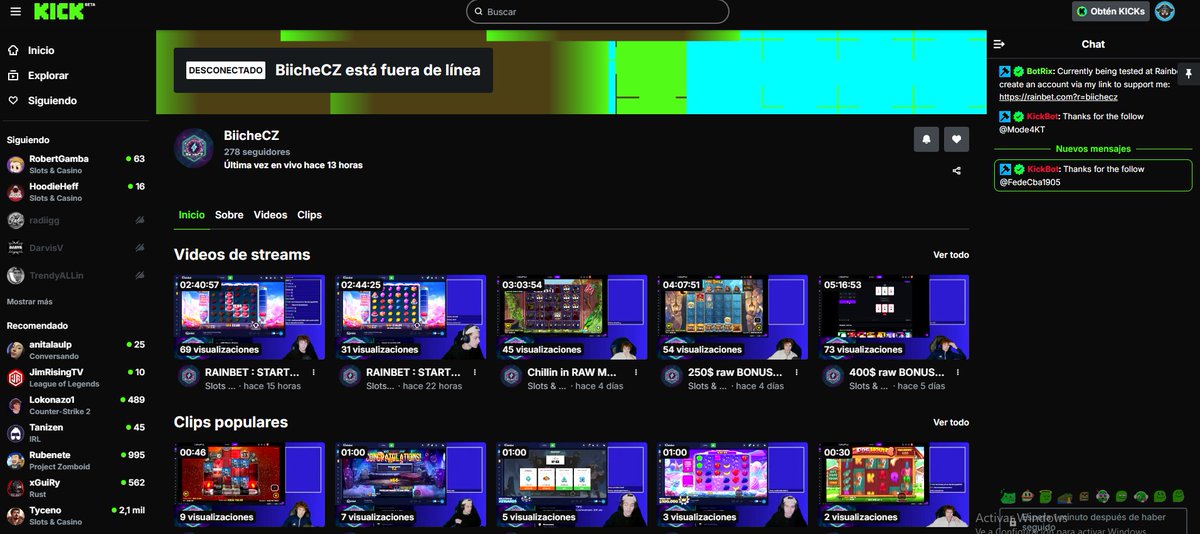The height and width of the screenshot is (534, 1200).
Task: Select the Inicio tab
Action: 192,215
